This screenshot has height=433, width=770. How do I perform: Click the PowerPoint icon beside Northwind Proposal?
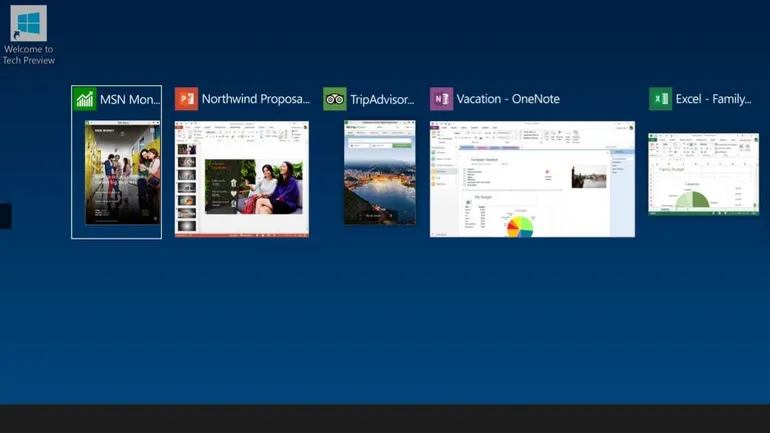pos(187,99)
